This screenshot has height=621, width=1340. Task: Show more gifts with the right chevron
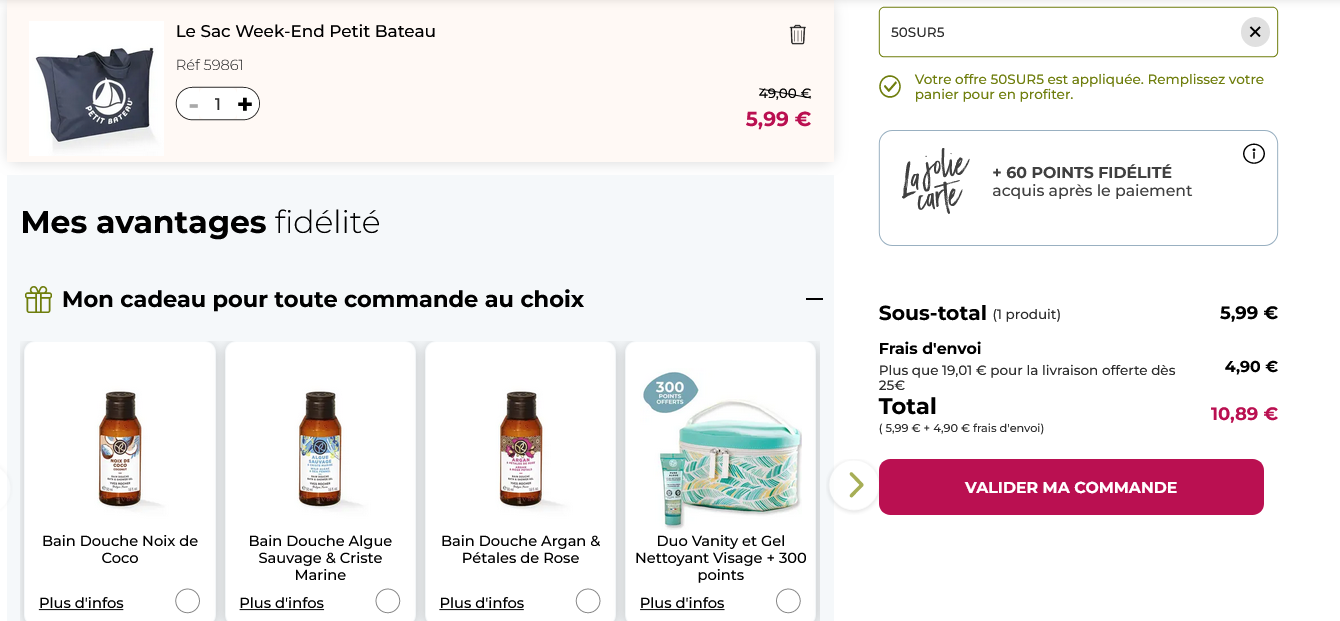[x=853, y=484]
